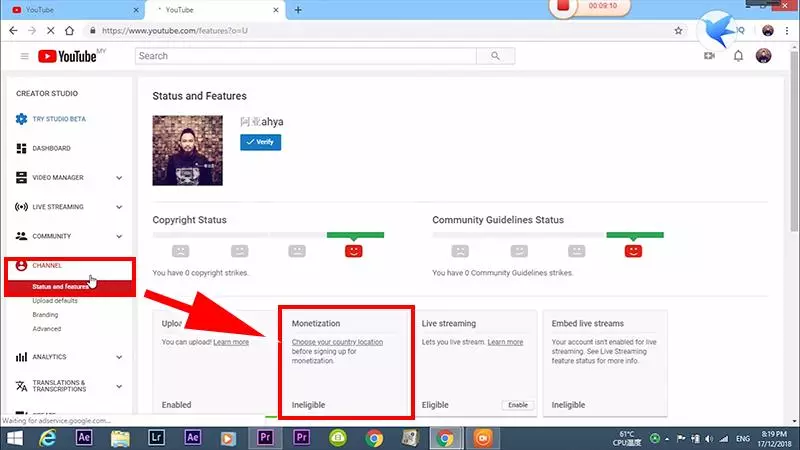Open Learn more link for Live streaming

pyautogui.click(x=505, y=342)
